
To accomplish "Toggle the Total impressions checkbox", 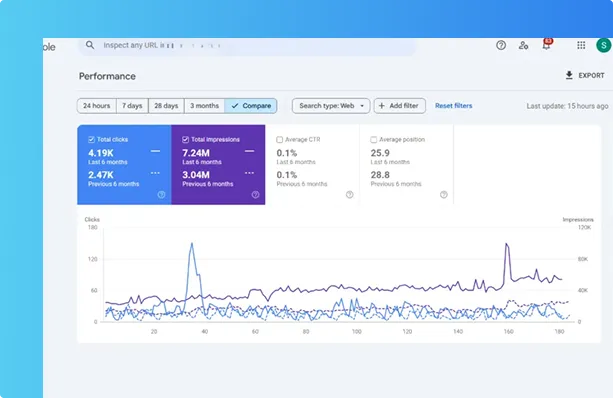I will point(186,140).
